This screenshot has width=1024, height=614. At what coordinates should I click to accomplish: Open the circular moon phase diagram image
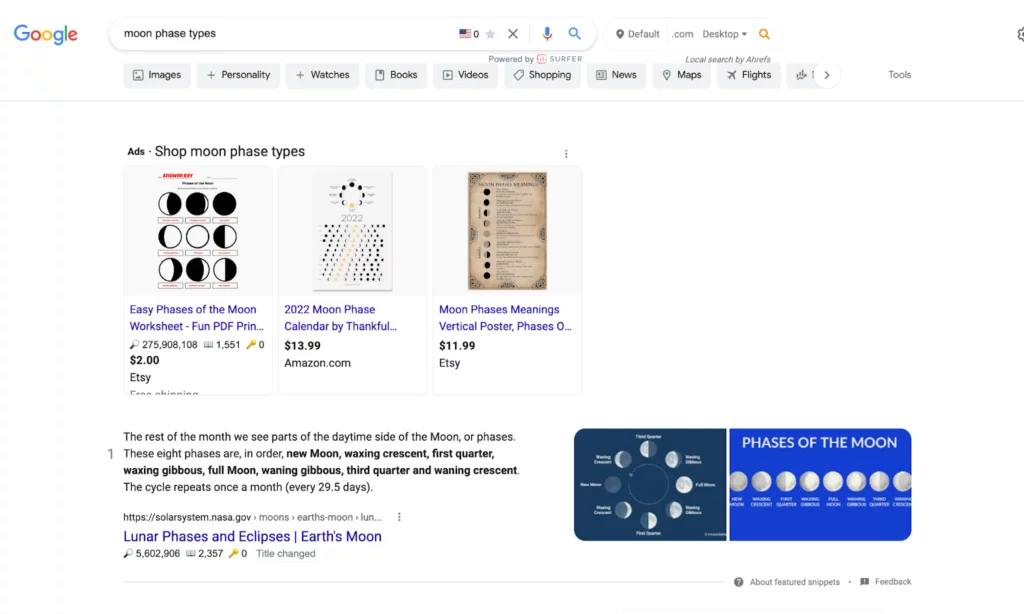[x=650, y=485]
